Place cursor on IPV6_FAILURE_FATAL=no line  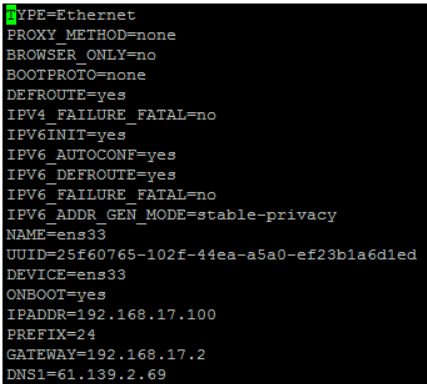pos(111,195)
